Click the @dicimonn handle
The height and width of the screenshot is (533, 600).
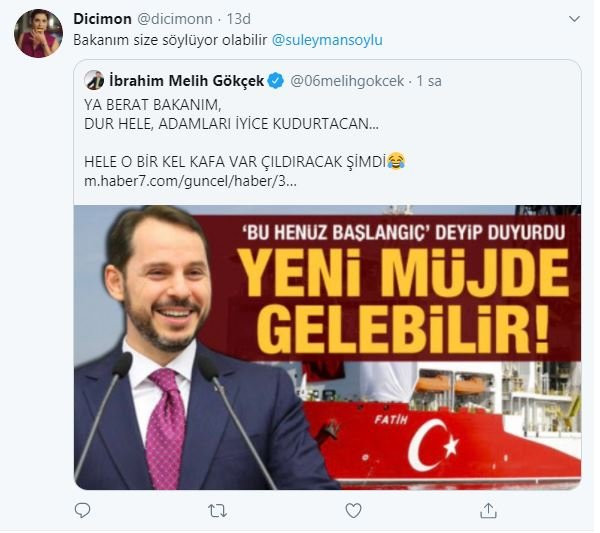[174, 19]
